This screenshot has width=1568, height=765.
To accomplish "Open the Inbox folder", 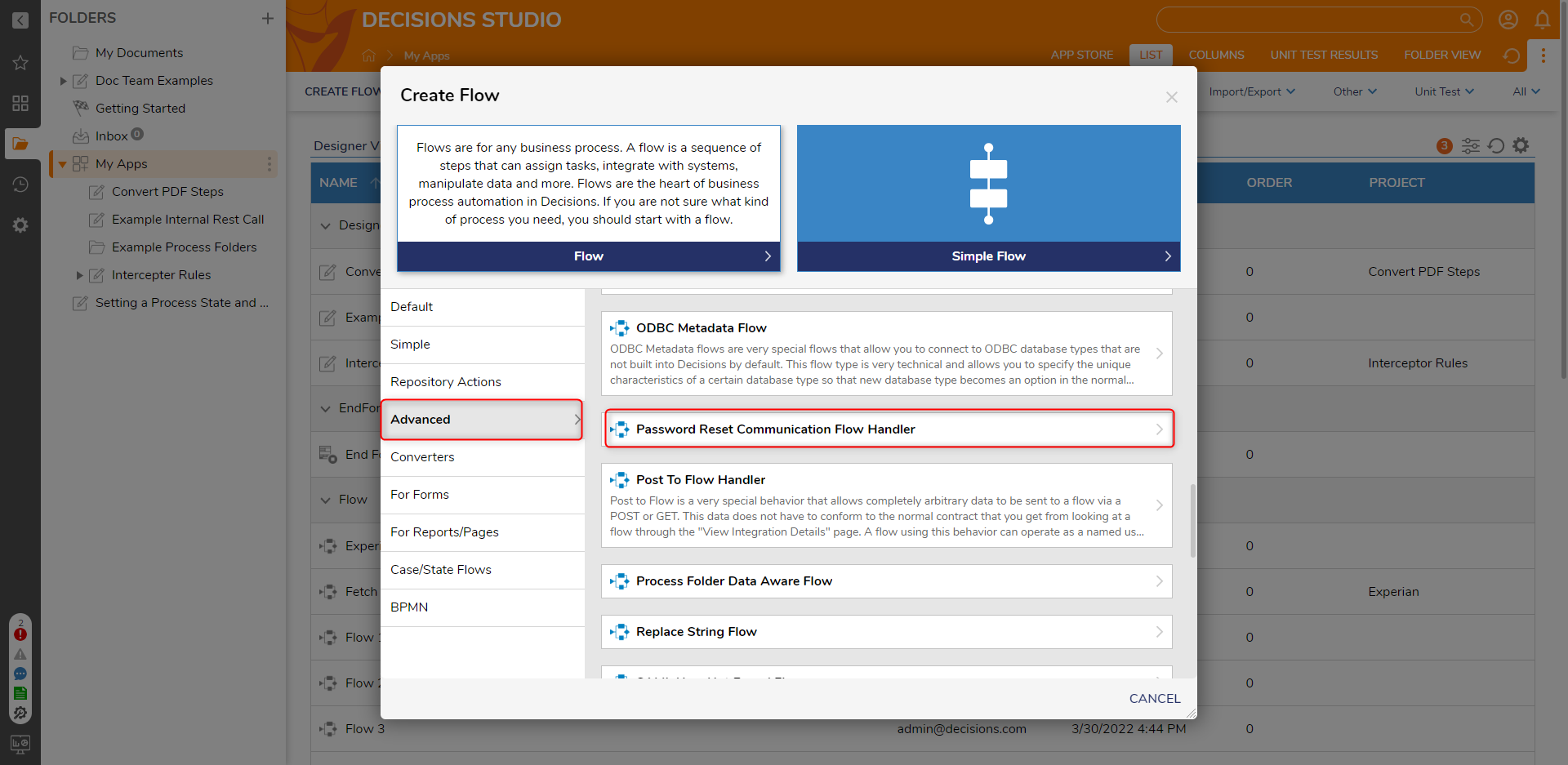I will click(111, 136).
